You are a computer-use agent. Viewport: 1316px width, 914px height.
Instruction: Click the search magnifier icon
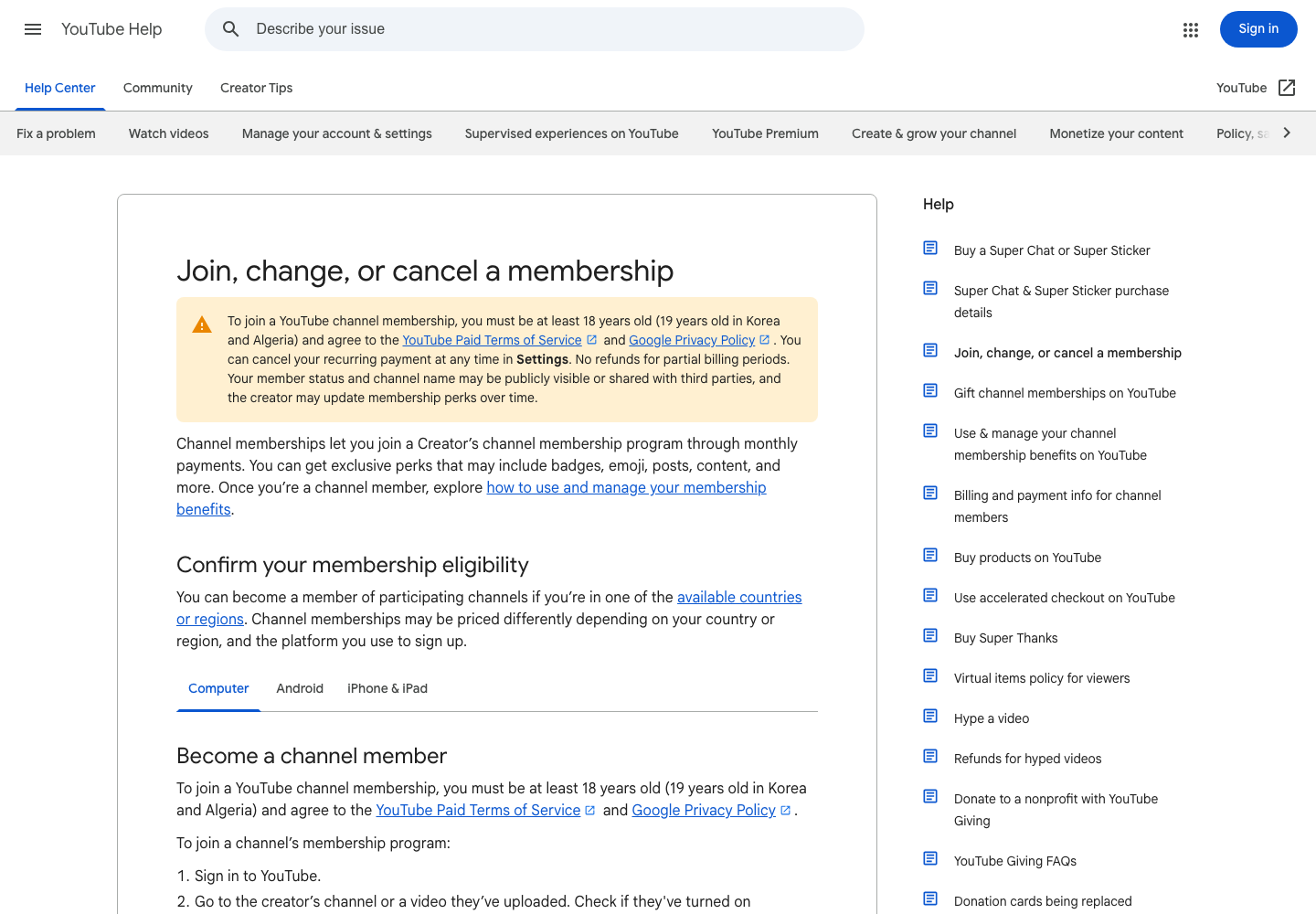pyautogui.click(x=231, y=29)
